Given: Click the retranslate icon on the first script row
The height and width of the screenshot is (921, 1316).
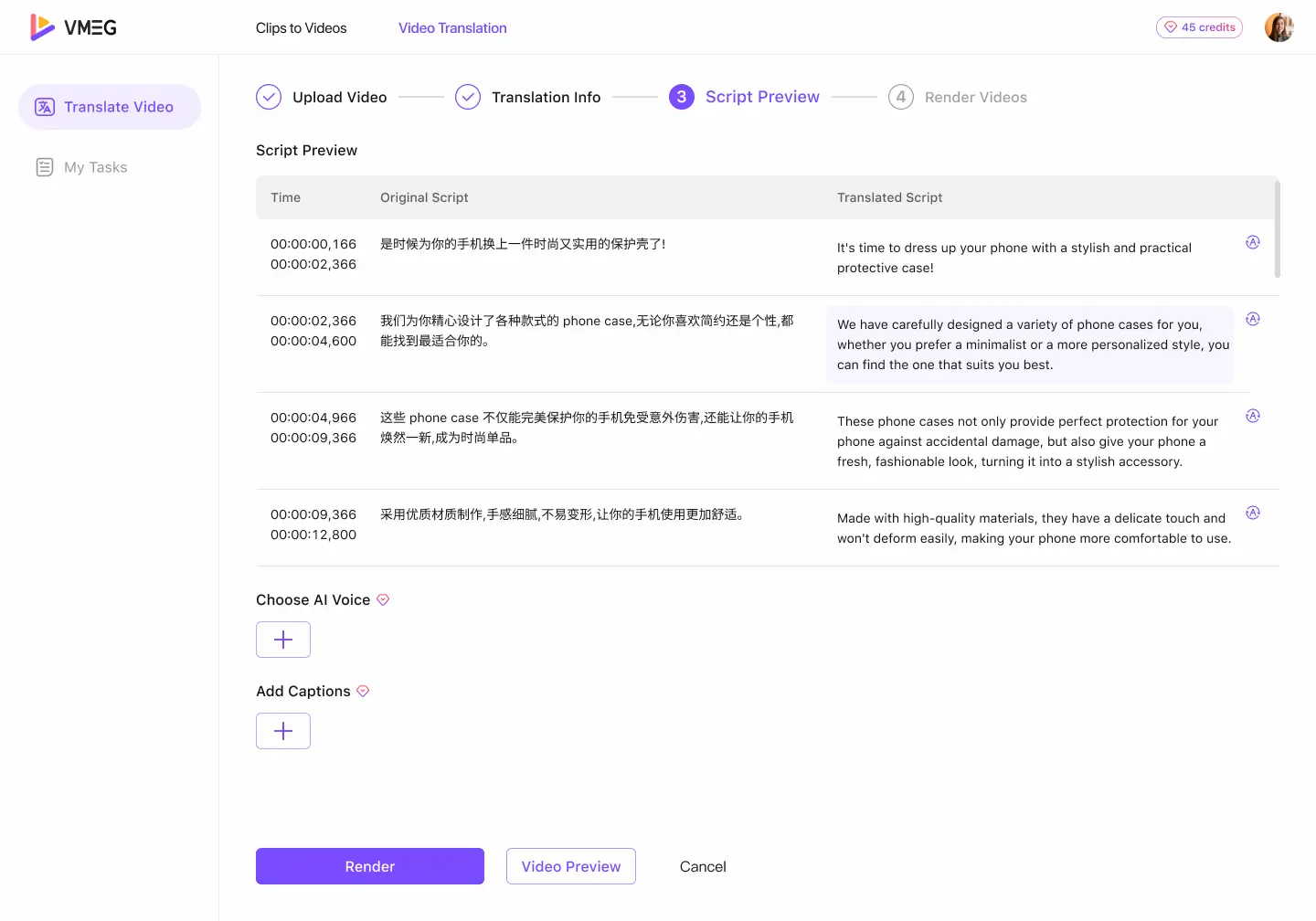Looking at the screenshot, I should point(1253,242).
